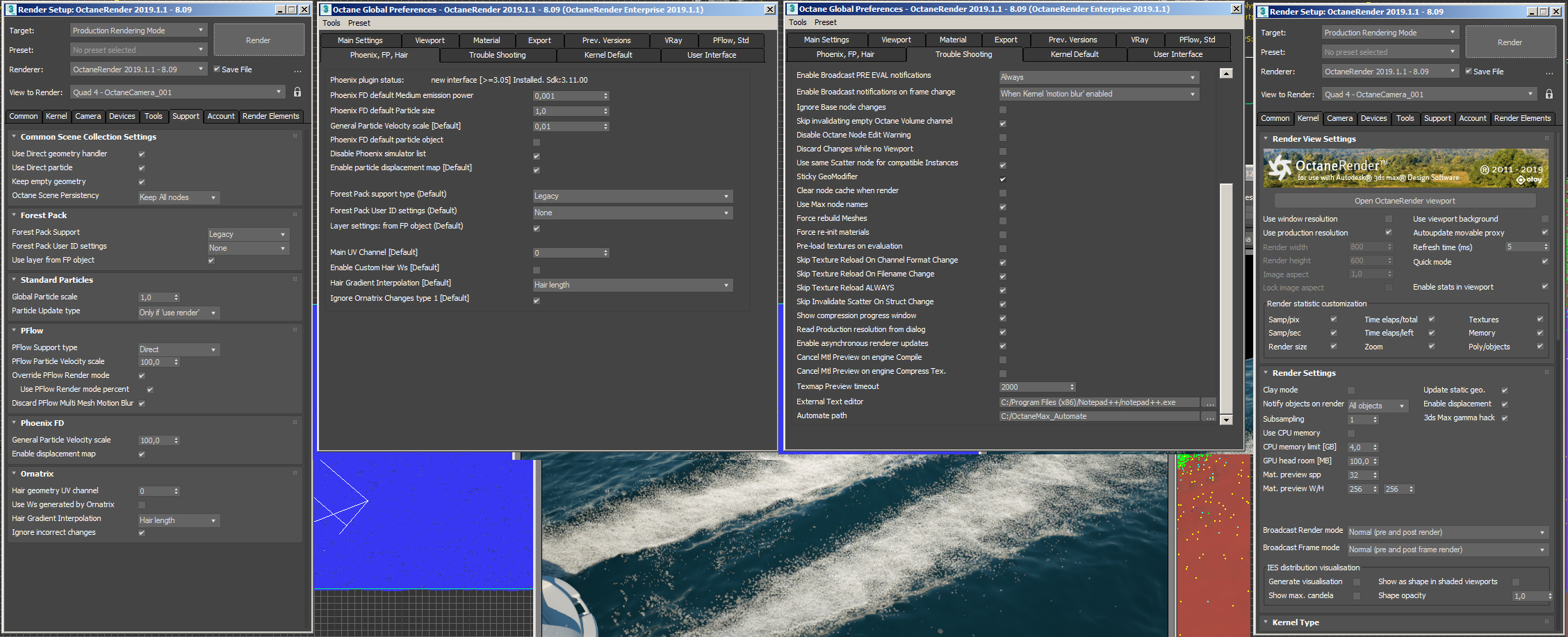Enable the Phoenix FD default particle object checkbox

tap(537, 142)
